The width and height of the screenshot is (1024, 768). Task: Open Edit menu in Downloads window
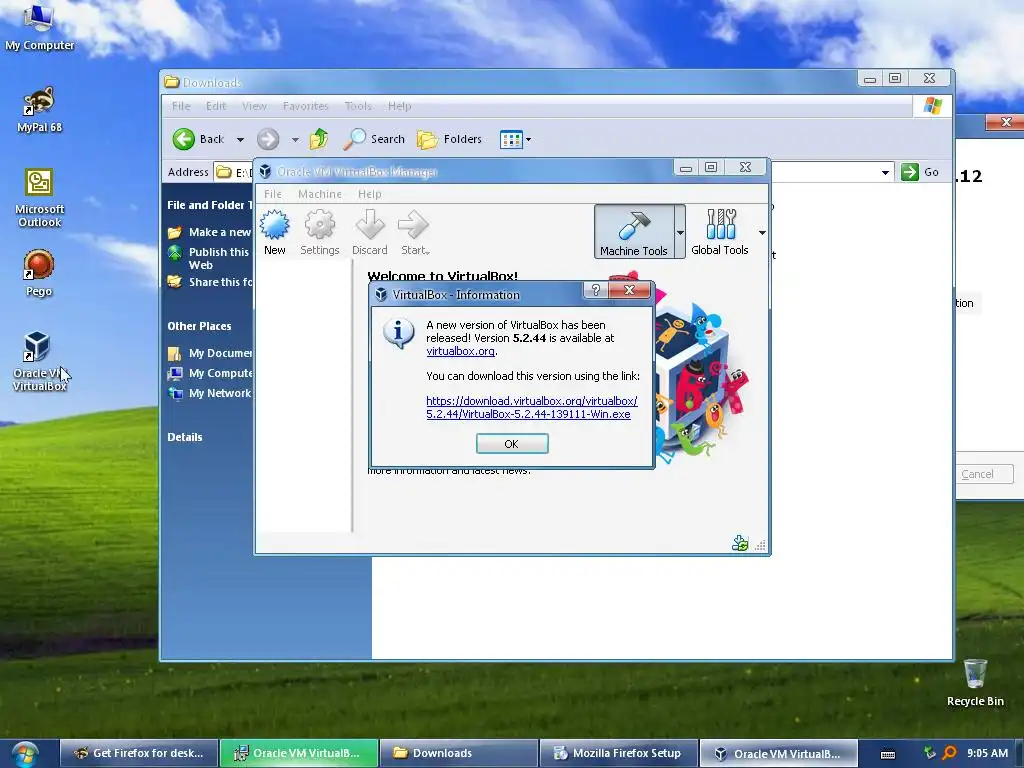tap(216, 106)
